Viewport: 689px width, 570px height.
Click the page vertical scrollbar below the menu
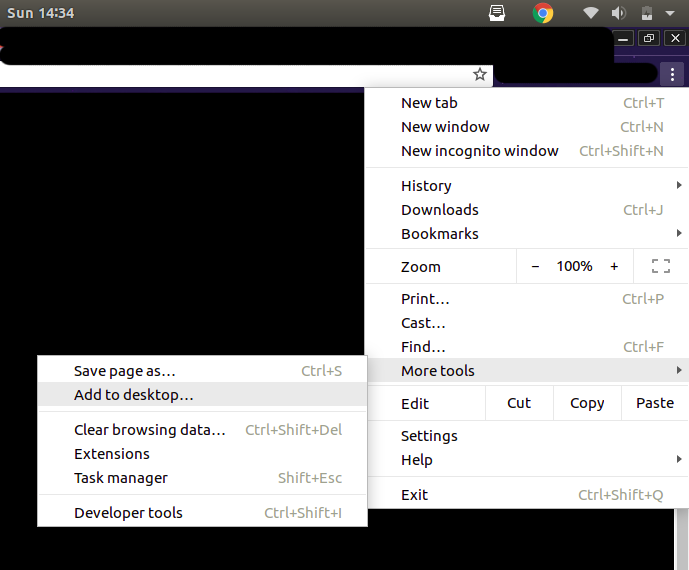(x=681, y=539)
